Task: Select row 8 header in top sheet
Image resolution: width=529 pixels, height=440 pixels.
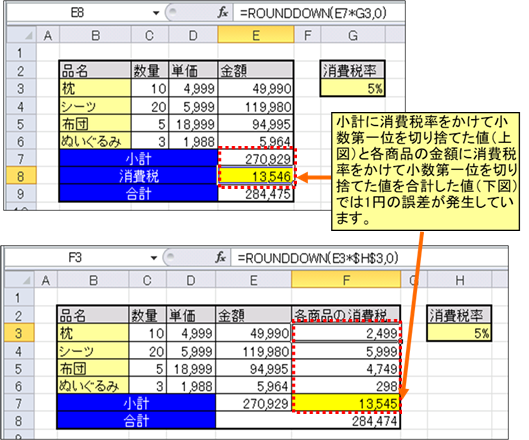Action: click(x=21, y=176)
